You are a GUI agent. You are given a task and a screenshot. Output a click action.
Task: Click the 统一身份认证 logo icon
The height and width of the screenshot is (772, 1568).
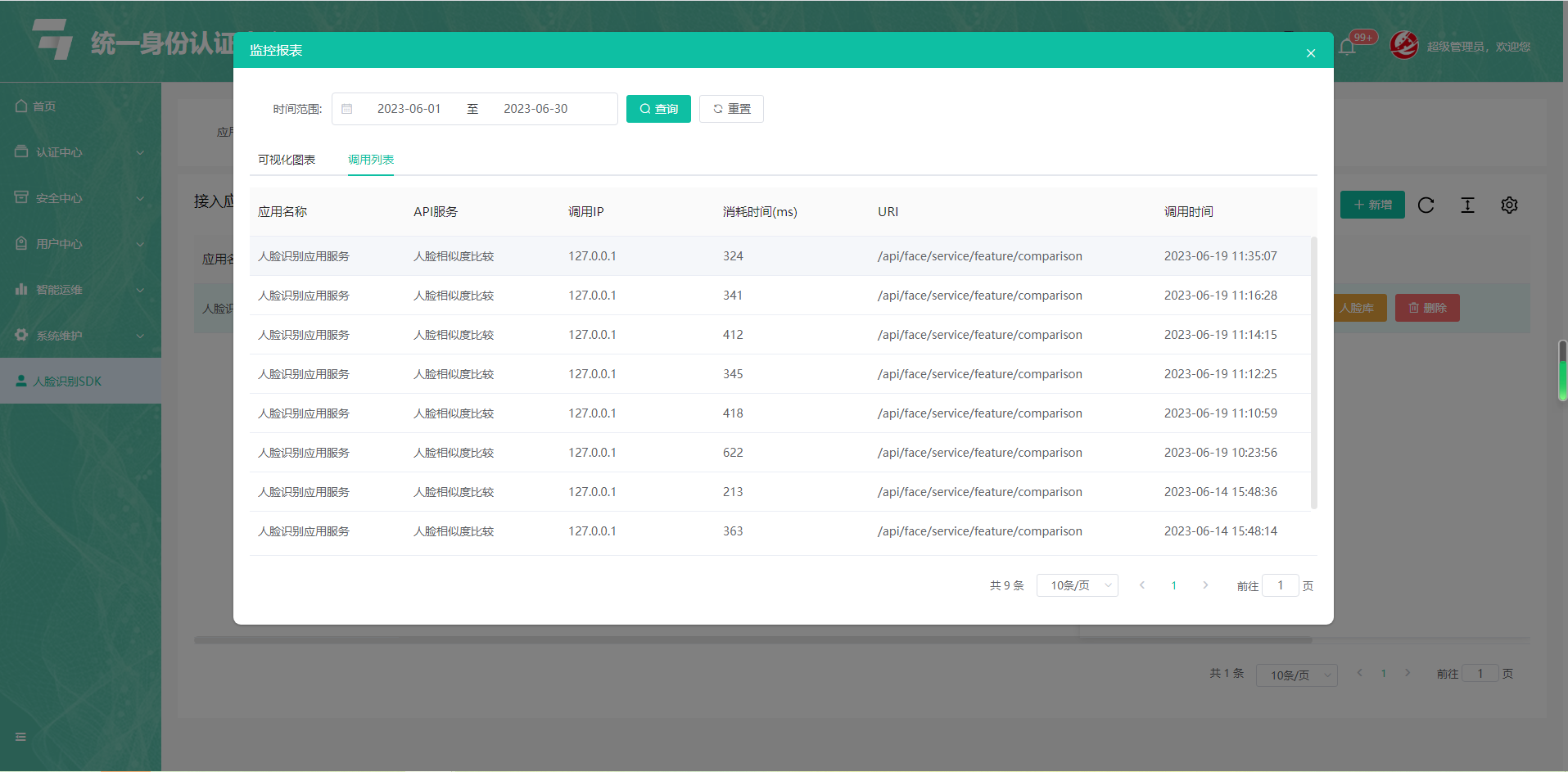pyautogui.click(x=53, y=38)
